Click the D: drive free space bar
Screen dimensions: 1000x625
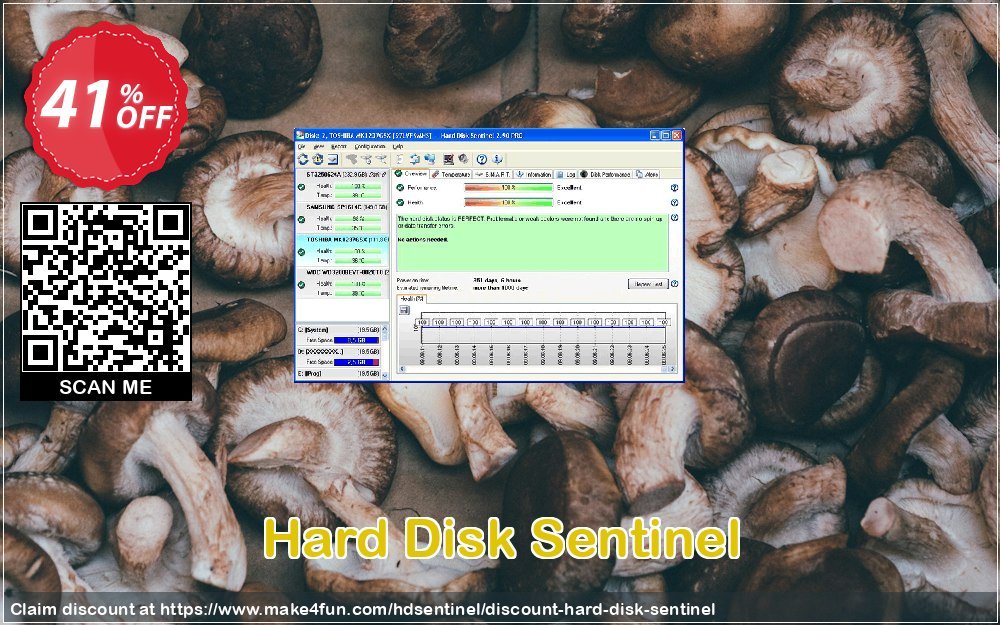click(x=357, y=362)
